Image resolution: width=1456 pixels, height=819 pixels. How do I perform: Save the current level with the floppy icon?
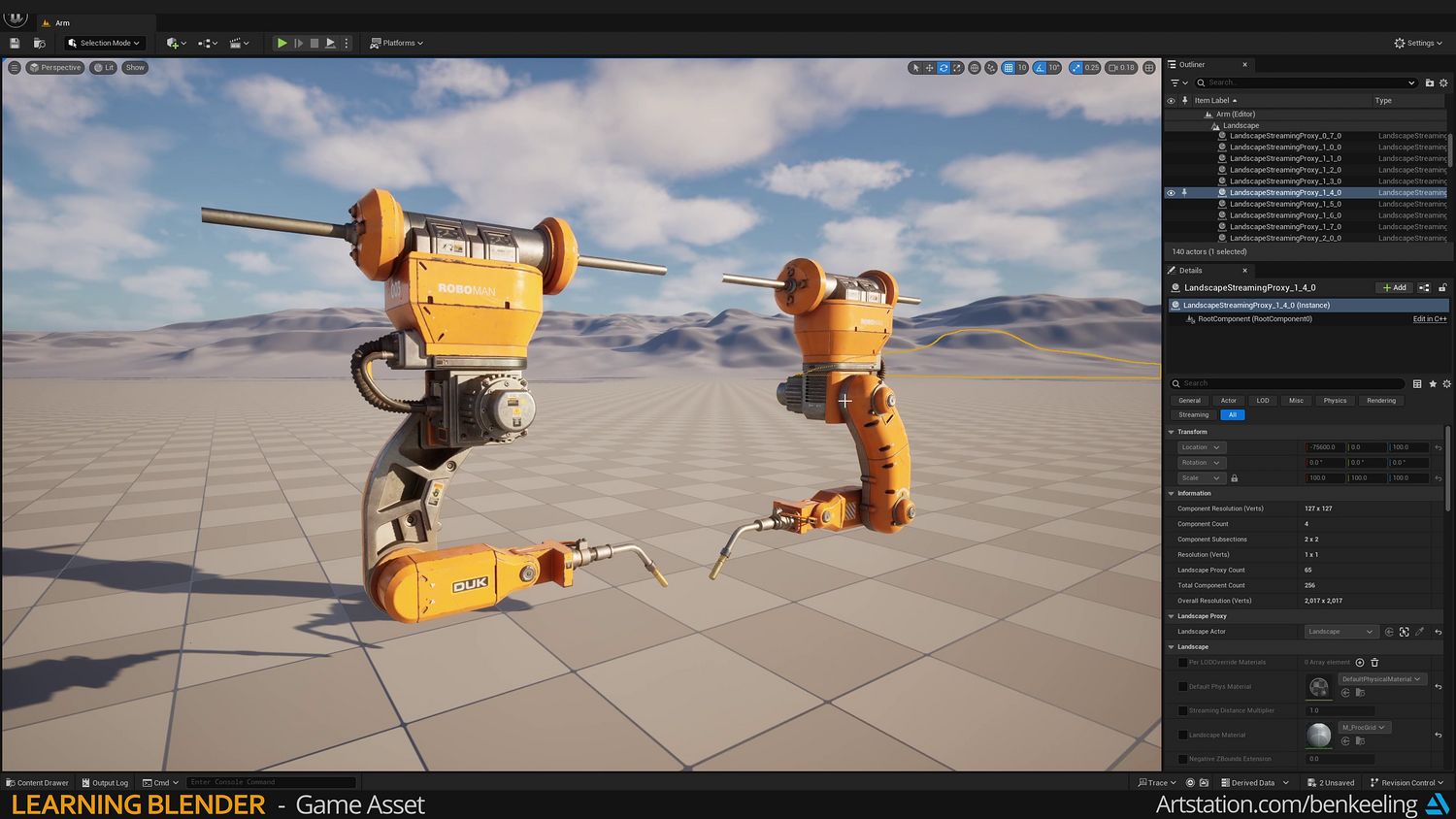click(x=15, y=43)
